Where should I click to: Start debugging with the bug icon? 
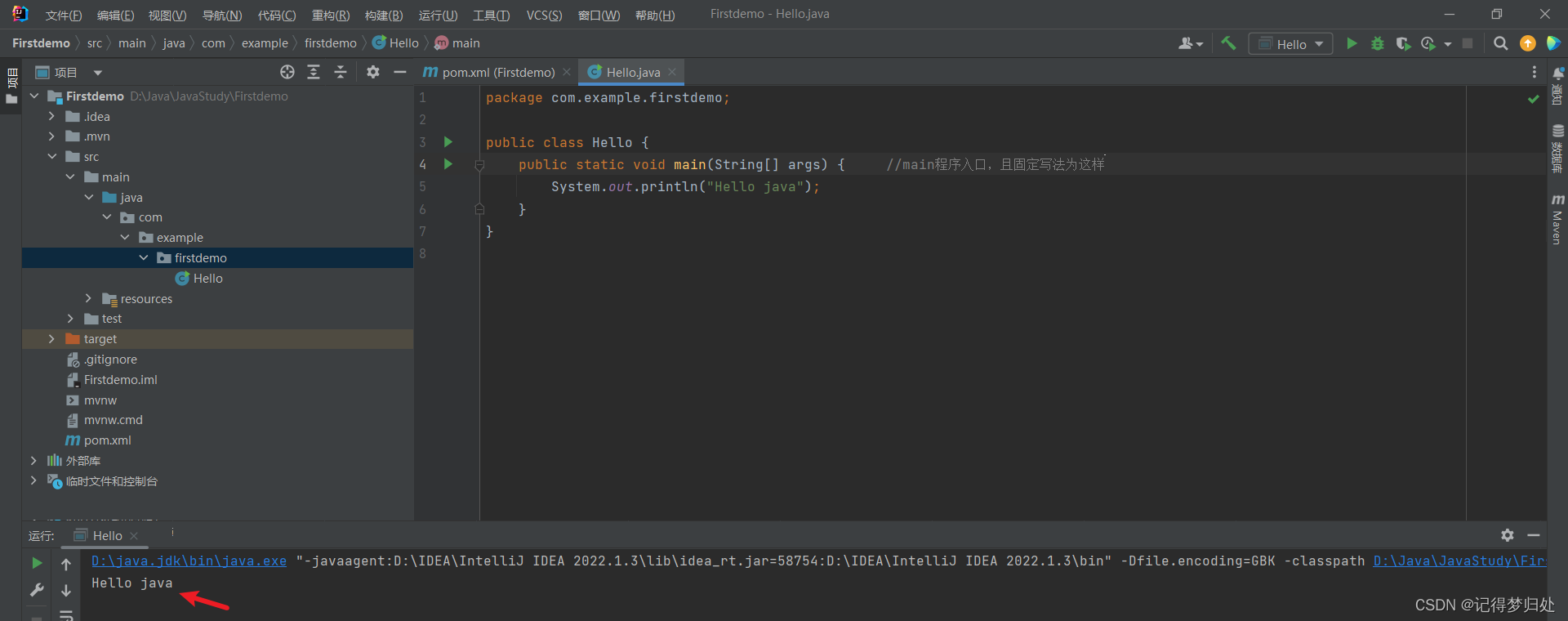(1378, 43)
